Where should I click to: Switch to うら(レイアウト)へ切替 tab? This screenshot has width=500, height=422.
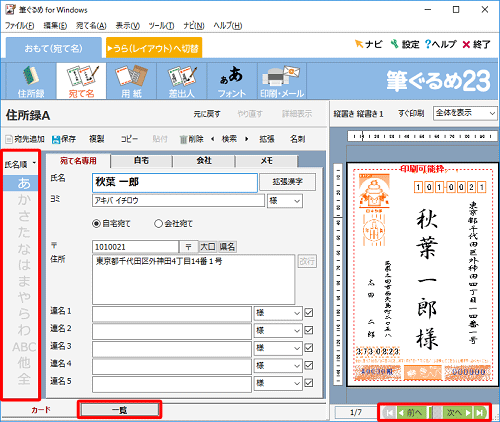[154, 48]
